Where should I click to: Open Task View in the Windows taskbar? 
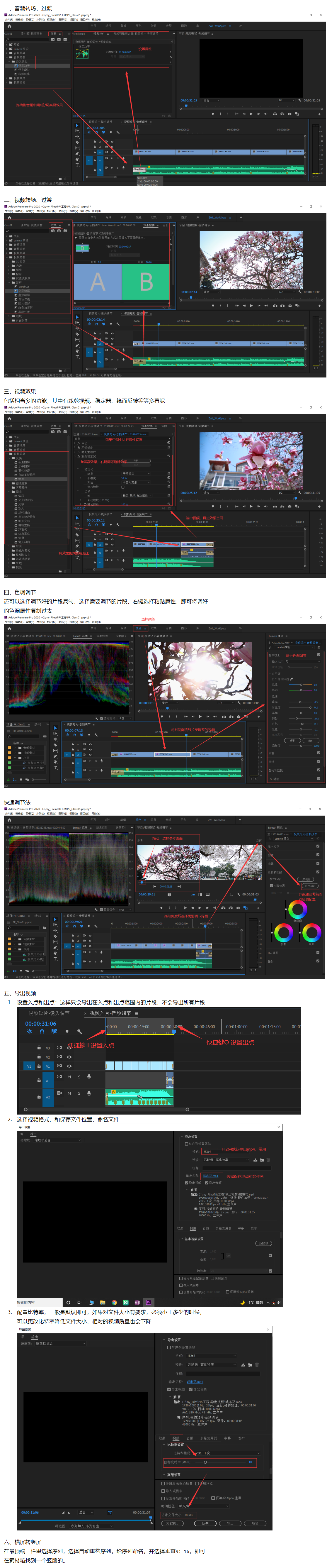pos(79,1302)
